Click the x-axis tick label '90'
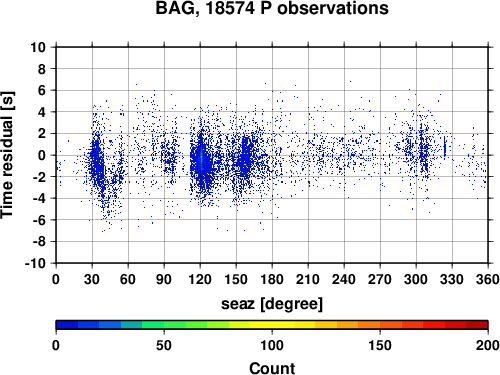Image resolution: width=500 pixels, height=375 pixels. pyautogui.click(x=164, y=279)
